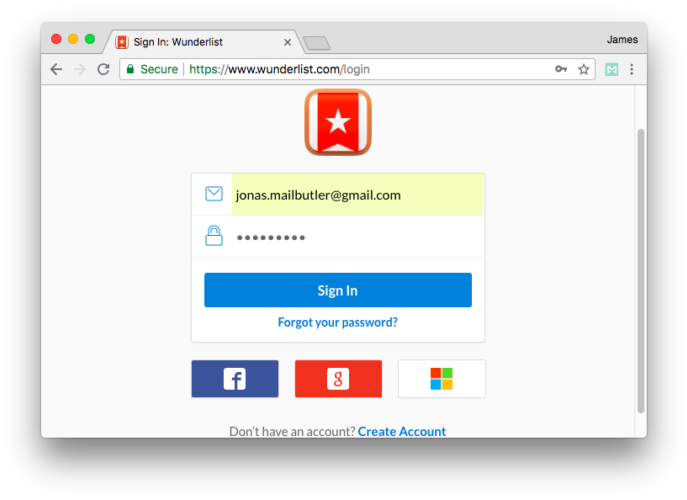Screen dimensions: 687x500
Task: Click the Create Account link
Action: (402, 432)
